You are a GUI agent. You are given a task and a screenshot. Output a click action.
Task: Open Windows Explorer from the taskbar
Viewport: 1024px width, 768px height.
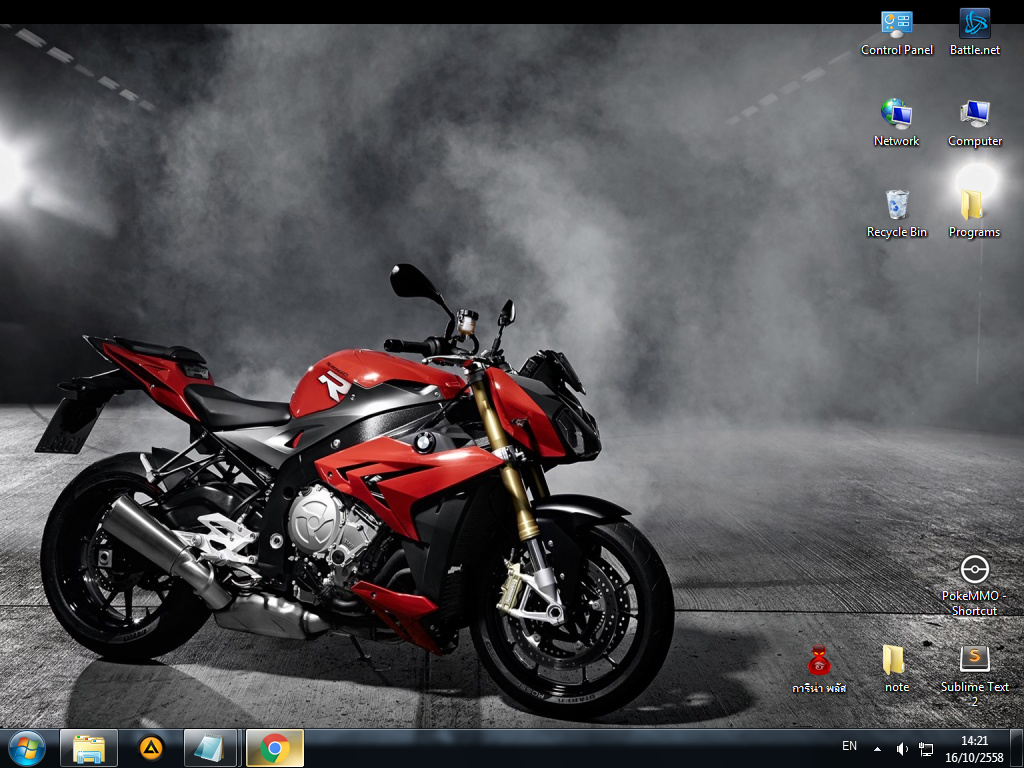[89, 748]
